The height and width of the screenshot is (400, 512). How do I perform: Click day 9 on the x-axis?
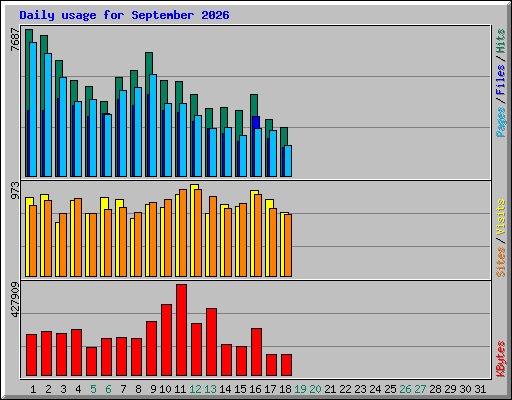153,389
